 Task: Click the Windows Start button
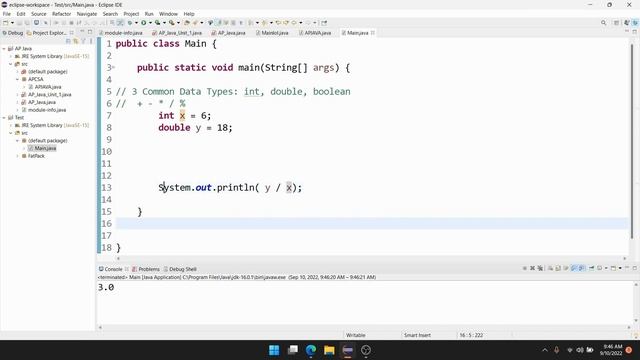pos(274,350)
